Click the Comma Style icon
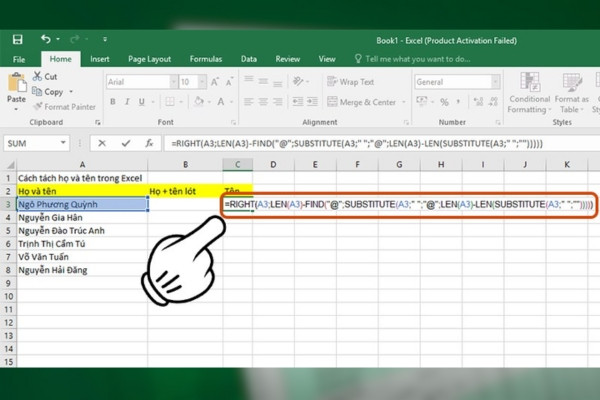Image resolution: width=600 pixels, height=400 pixels. pyautogui.click(x=458, y=101)
